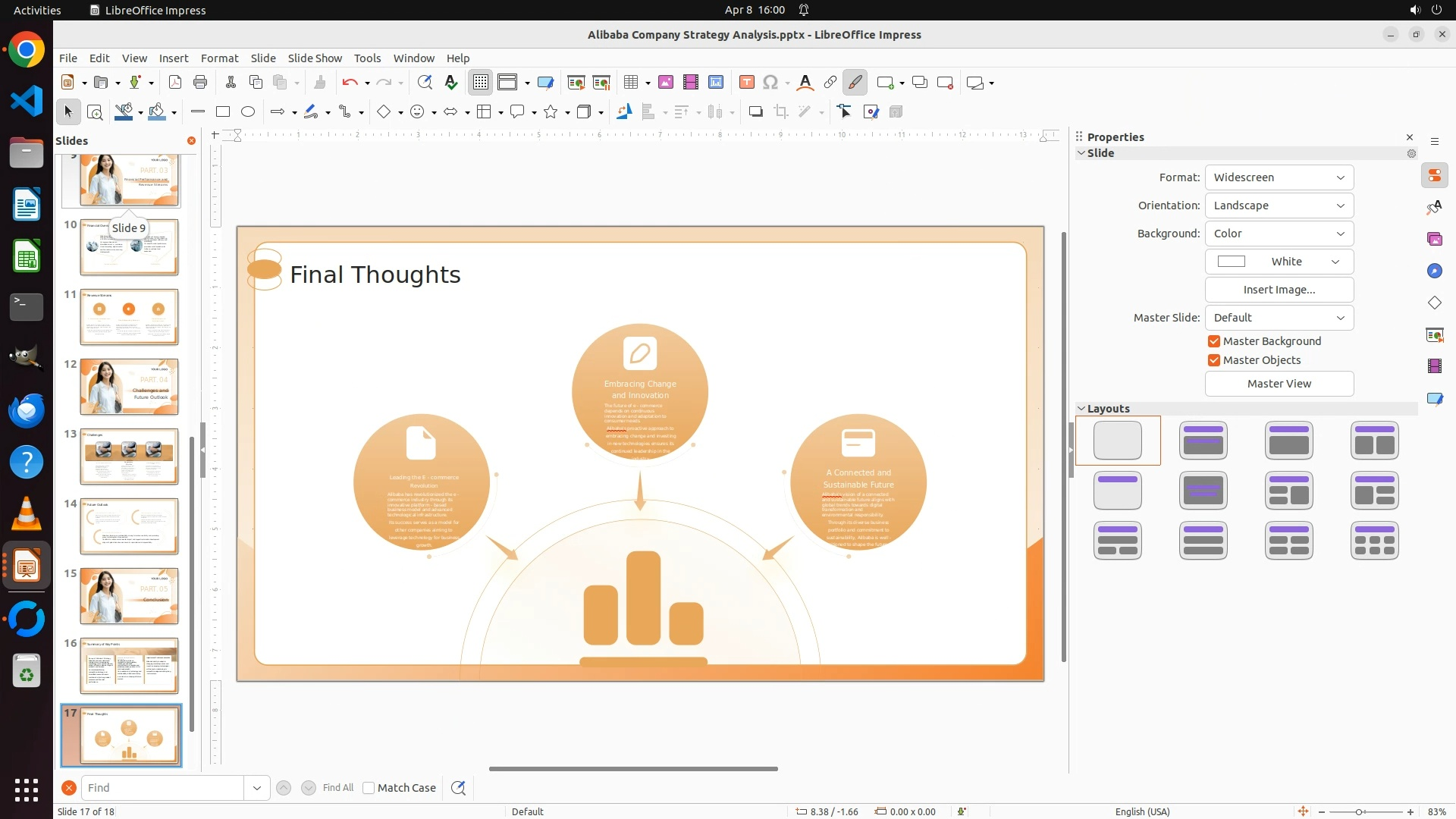Disable the Master Objects checkbox
Viewport: 1456px width, 819px height.
tap(1214, 360)
